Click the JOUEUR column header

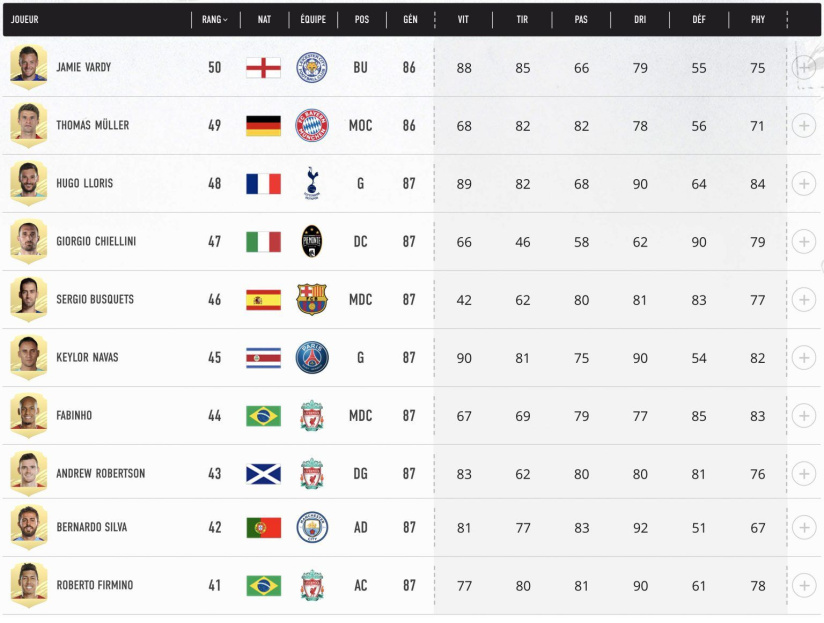[x=26, y=19]
